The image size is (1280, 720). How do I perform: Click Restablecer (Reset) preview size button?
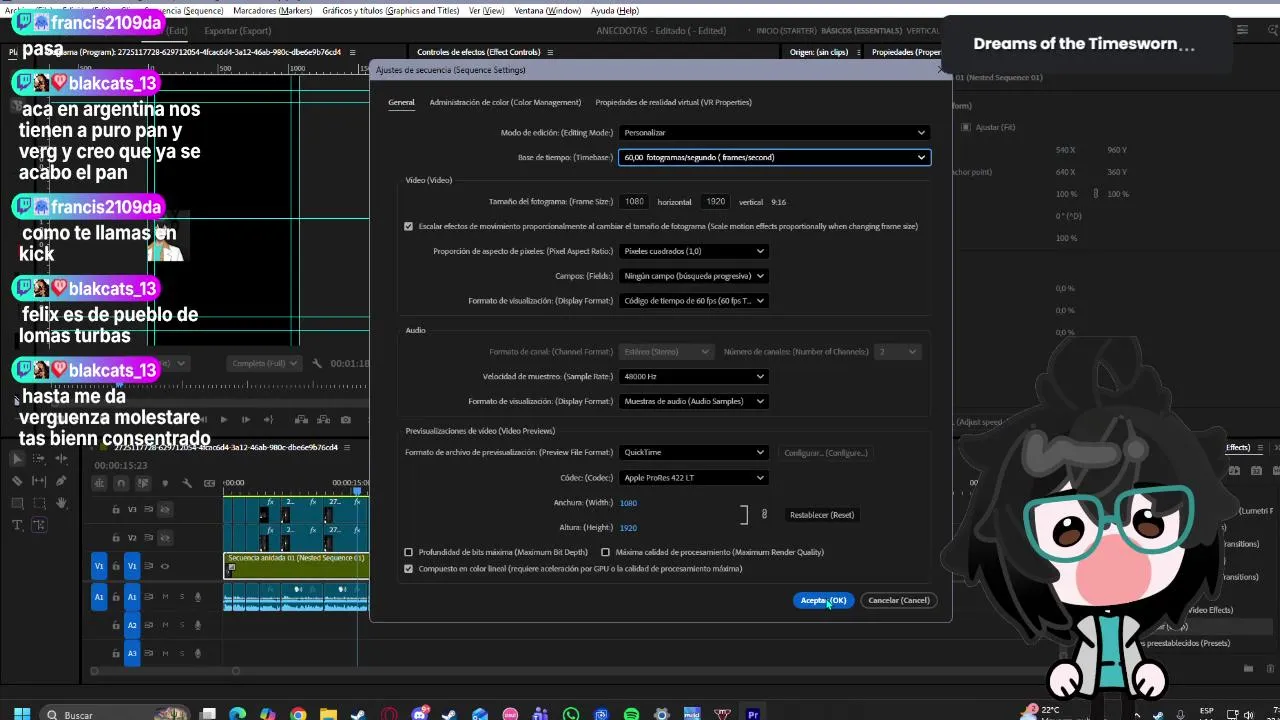click(822, 515)
